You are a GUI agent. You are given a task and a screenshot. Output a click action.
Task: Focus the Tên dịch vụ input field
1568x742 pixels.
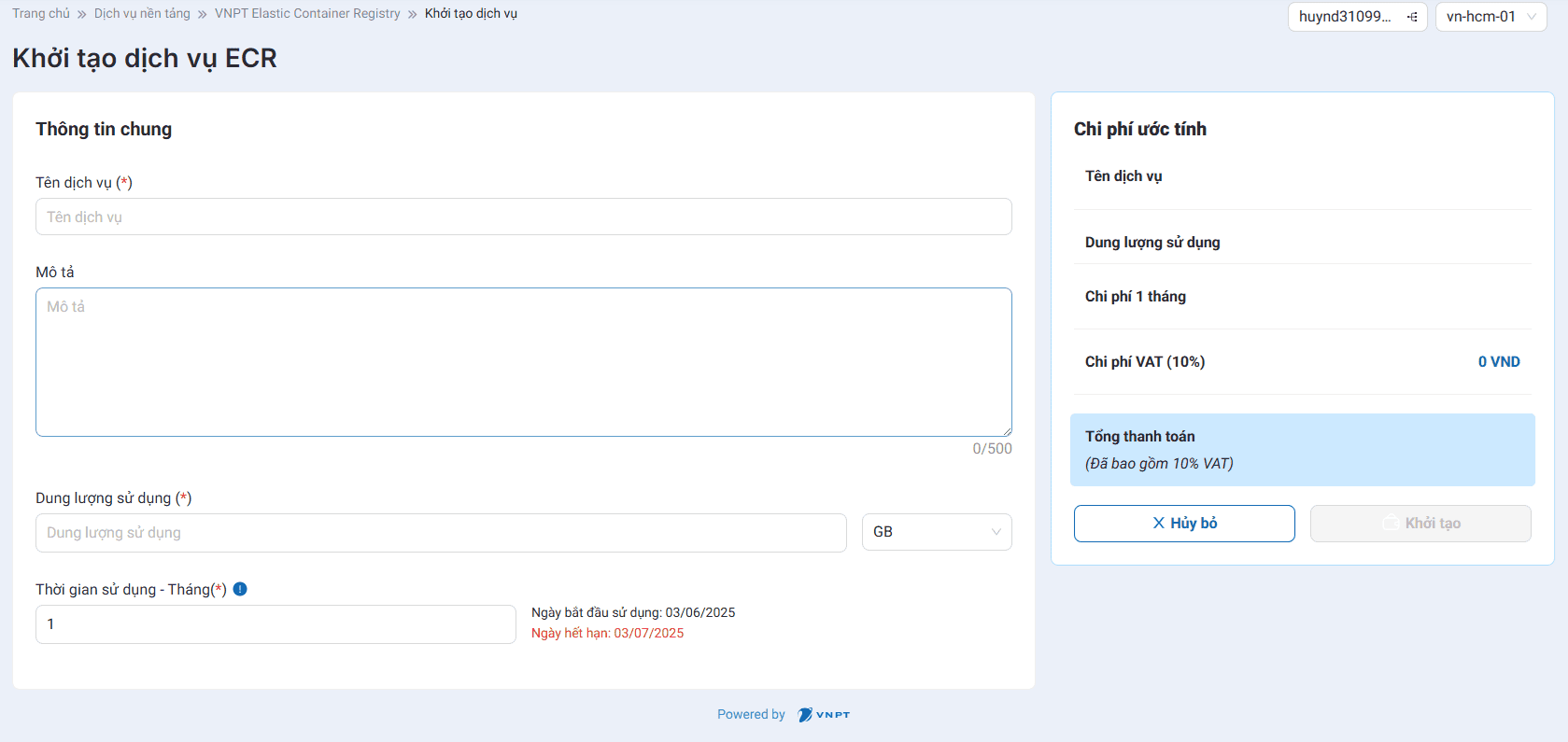pos(523,217)
